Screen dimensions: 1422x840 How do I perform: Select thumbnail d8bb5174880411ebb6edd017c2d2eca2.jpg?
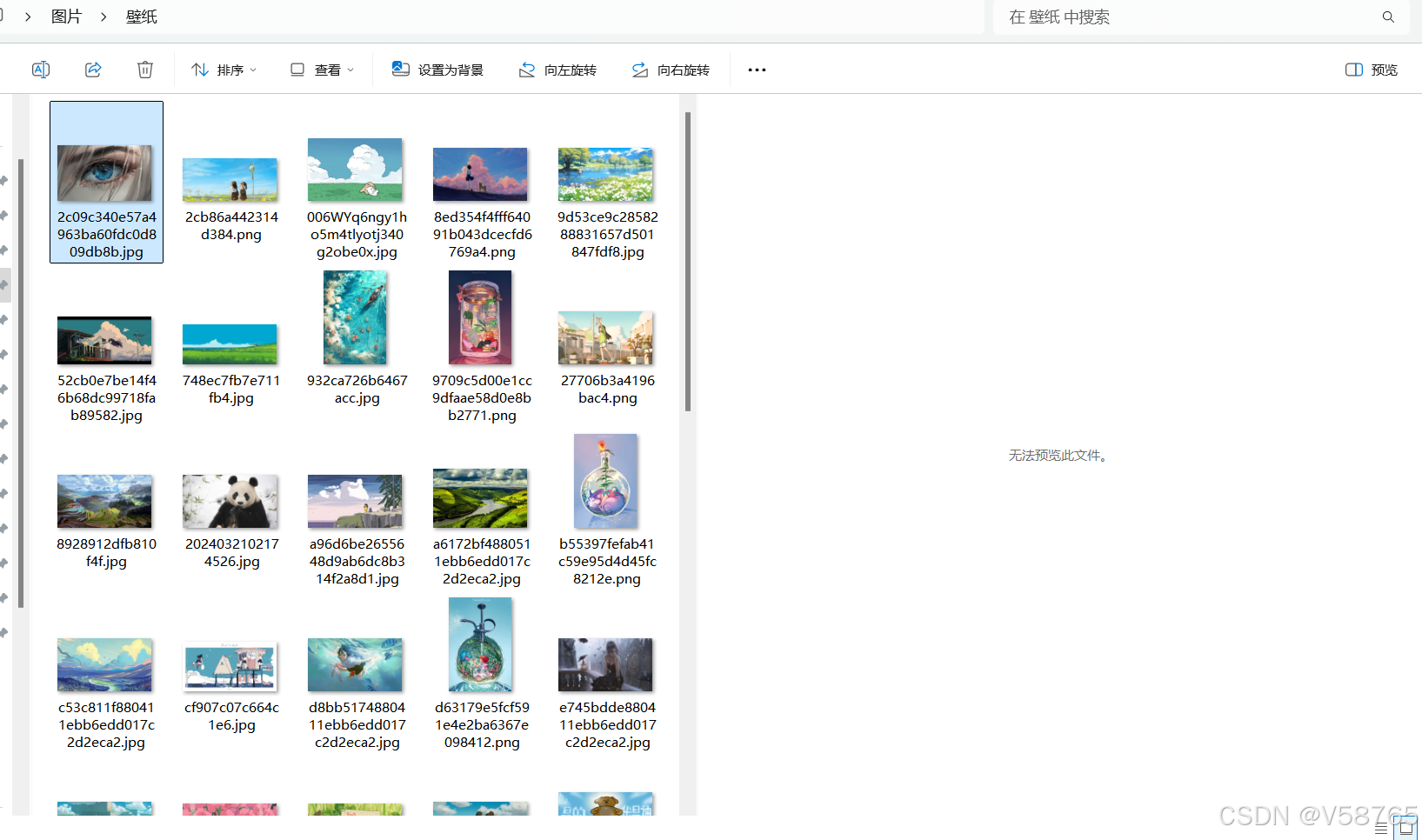tap(355, 665)
